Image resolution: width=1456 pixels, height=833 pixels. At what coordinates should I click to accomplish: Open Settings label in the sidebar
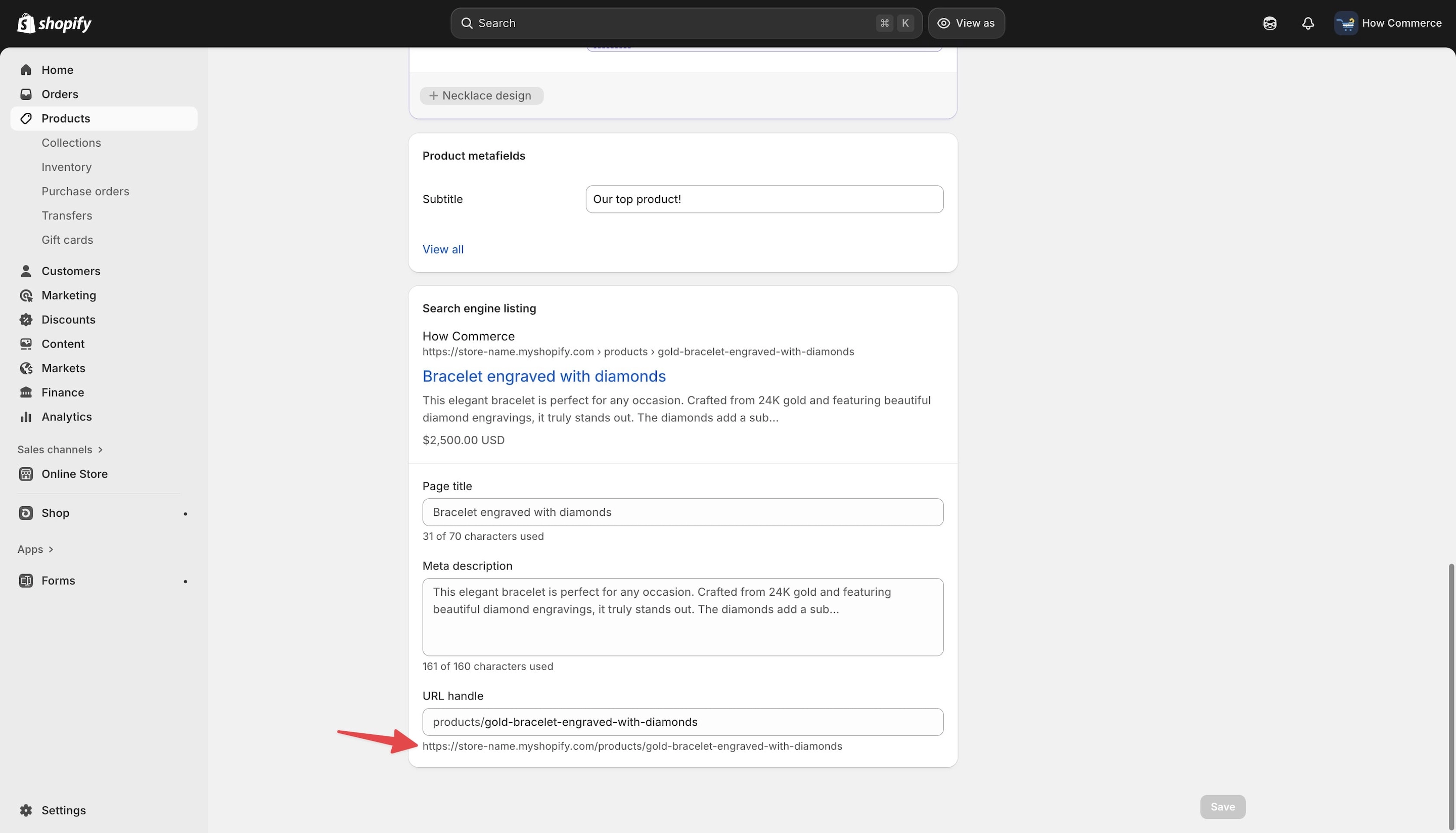pos(64,810)
